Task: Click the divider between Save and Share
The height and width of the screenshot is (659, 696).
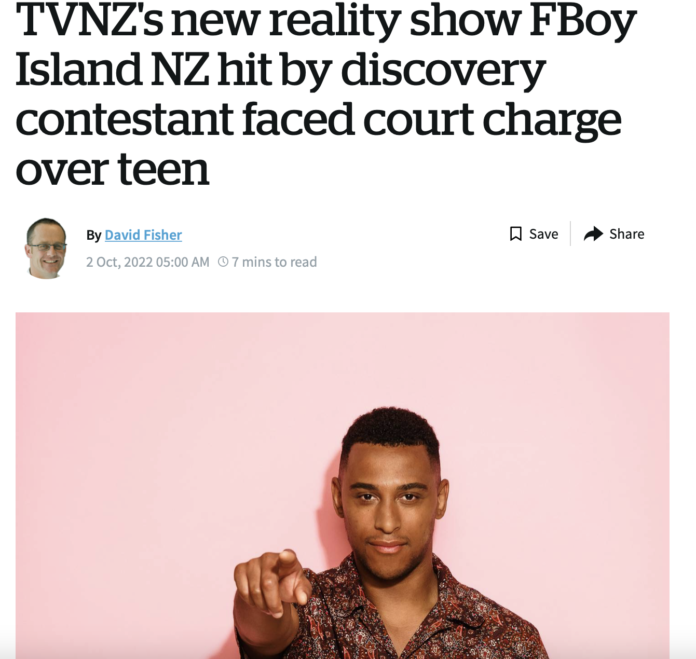Action: [570, 233]
